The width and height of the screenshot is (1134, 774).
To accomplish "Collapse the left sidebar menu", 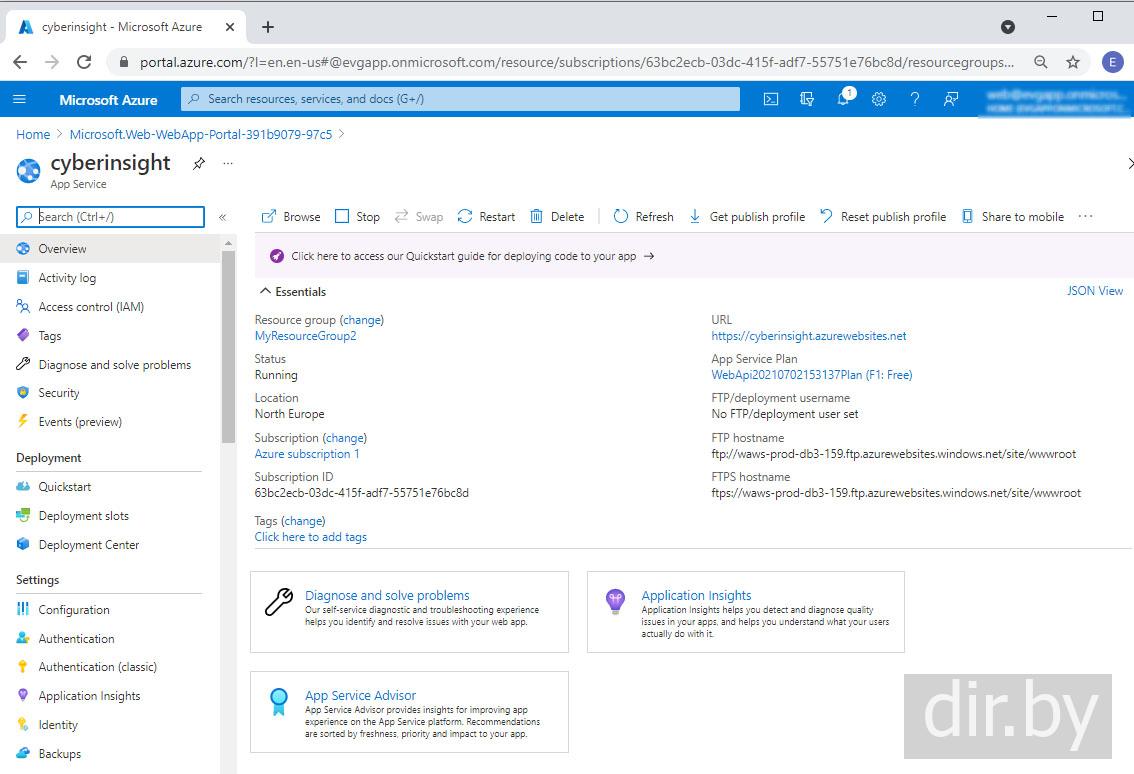I will point(222,217).
